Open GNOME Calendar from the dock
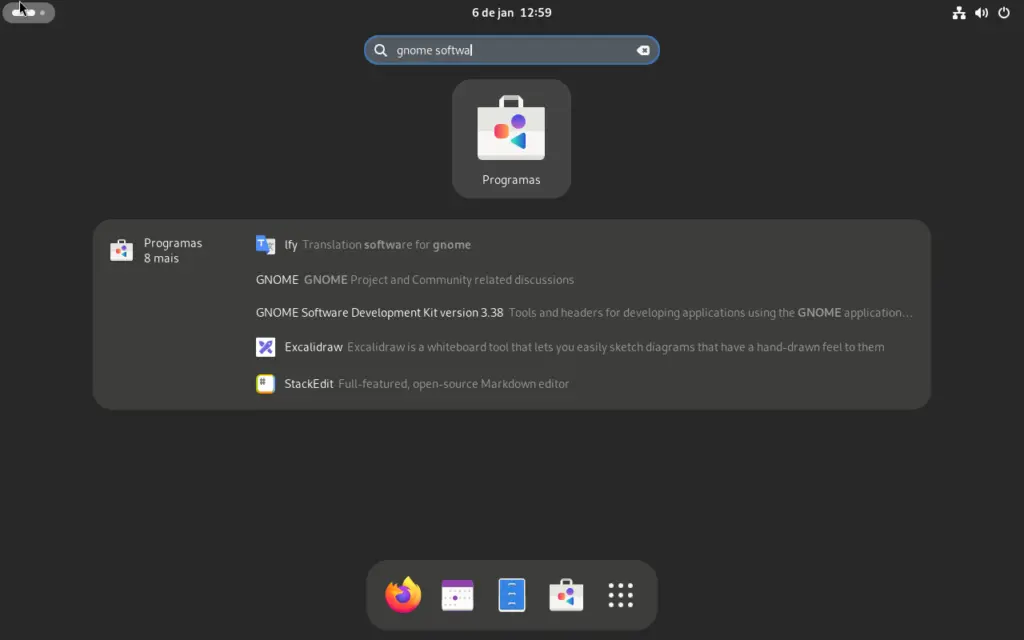Image resolution: width=1024 pixels, height=640 pixels. click(x=456, y=594)
